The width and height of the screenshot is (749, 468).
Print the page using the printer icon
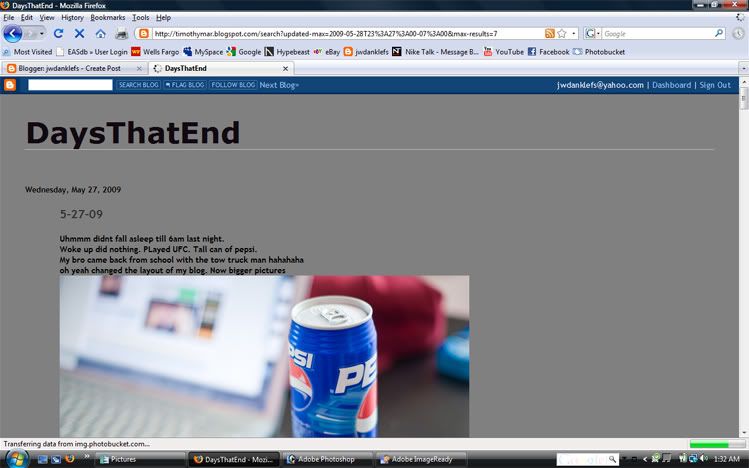(122, 33)
